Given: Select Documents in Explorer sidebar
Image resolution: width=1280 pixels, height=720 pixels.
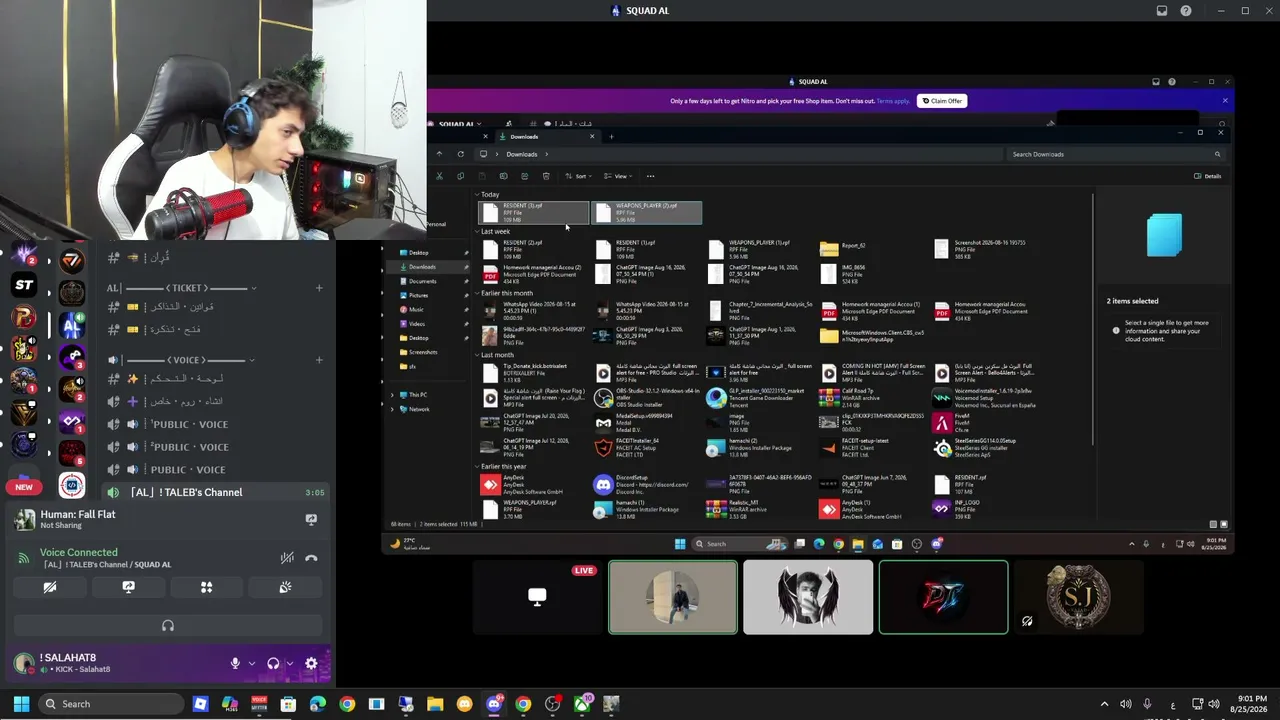Looking at the screenshot, I should point(422,281).
